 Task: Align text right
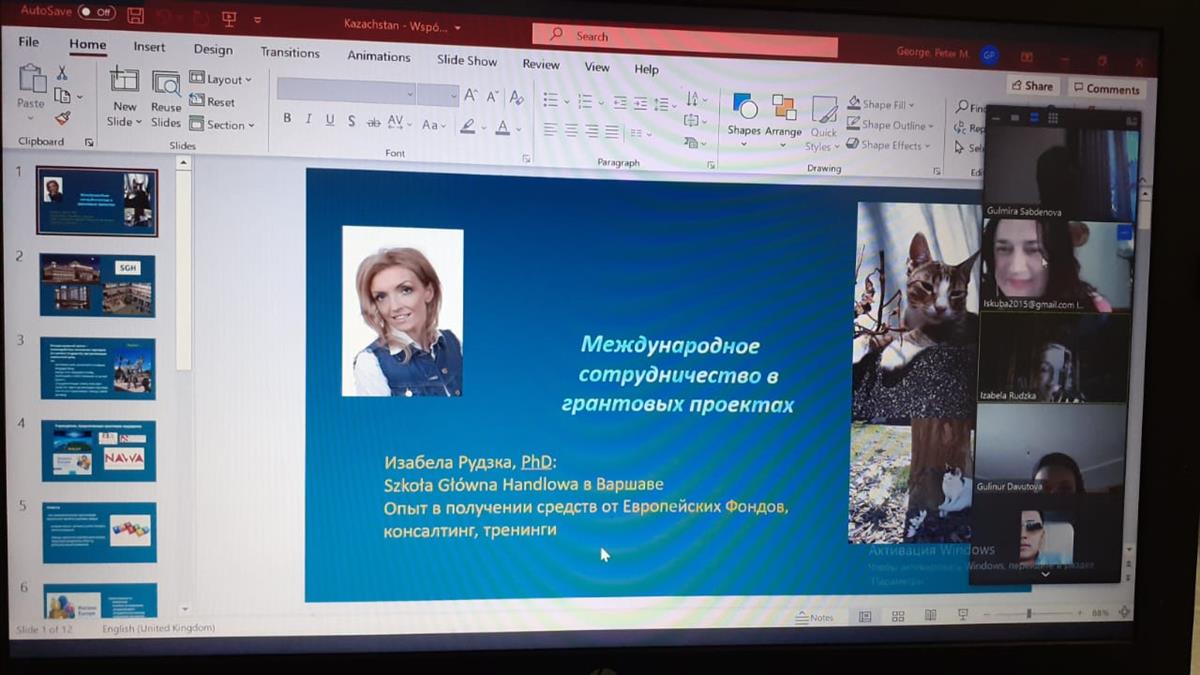592,132
